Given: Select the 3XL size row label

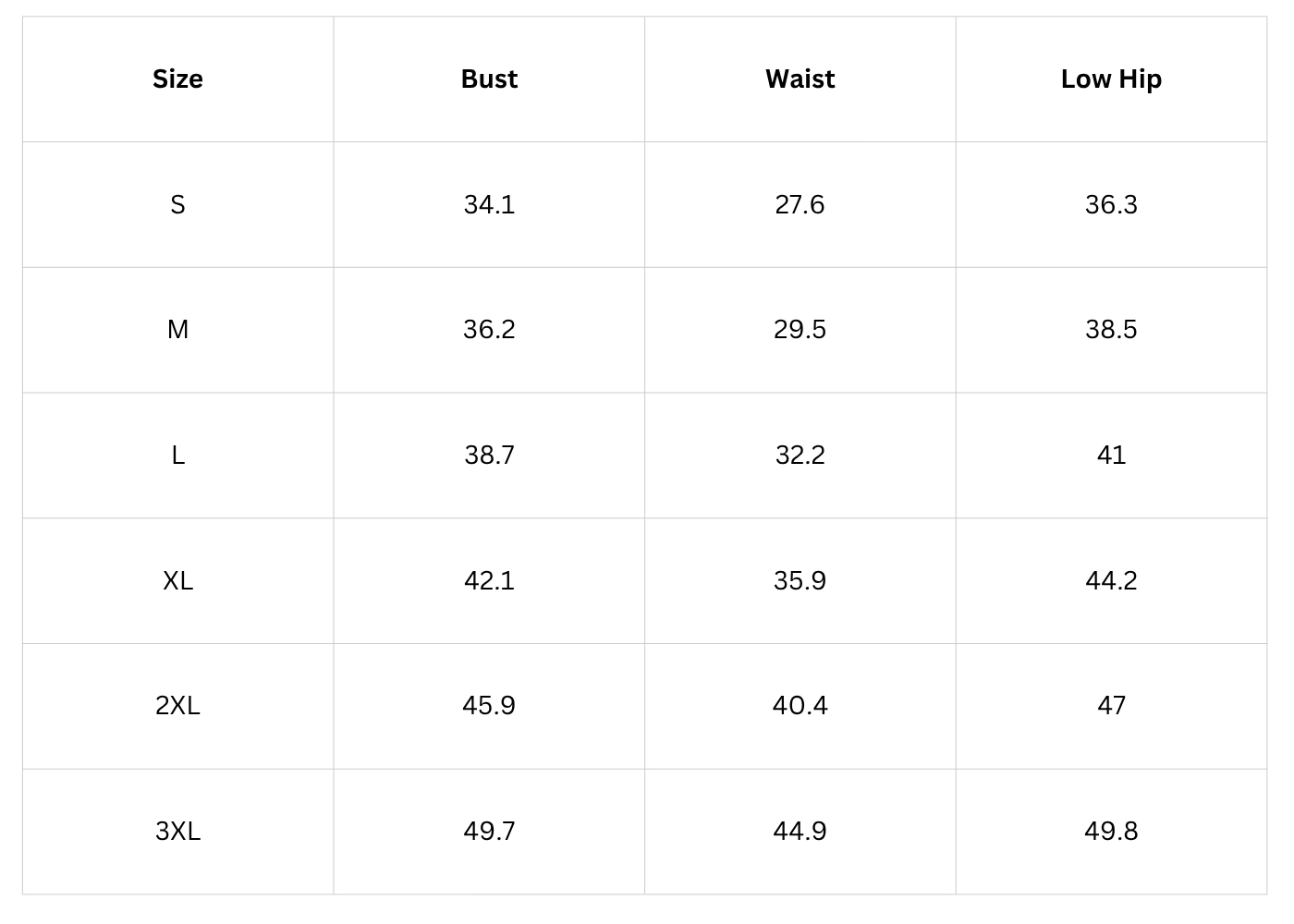Looking at the screenshot, I should click(x=177, y=831).
